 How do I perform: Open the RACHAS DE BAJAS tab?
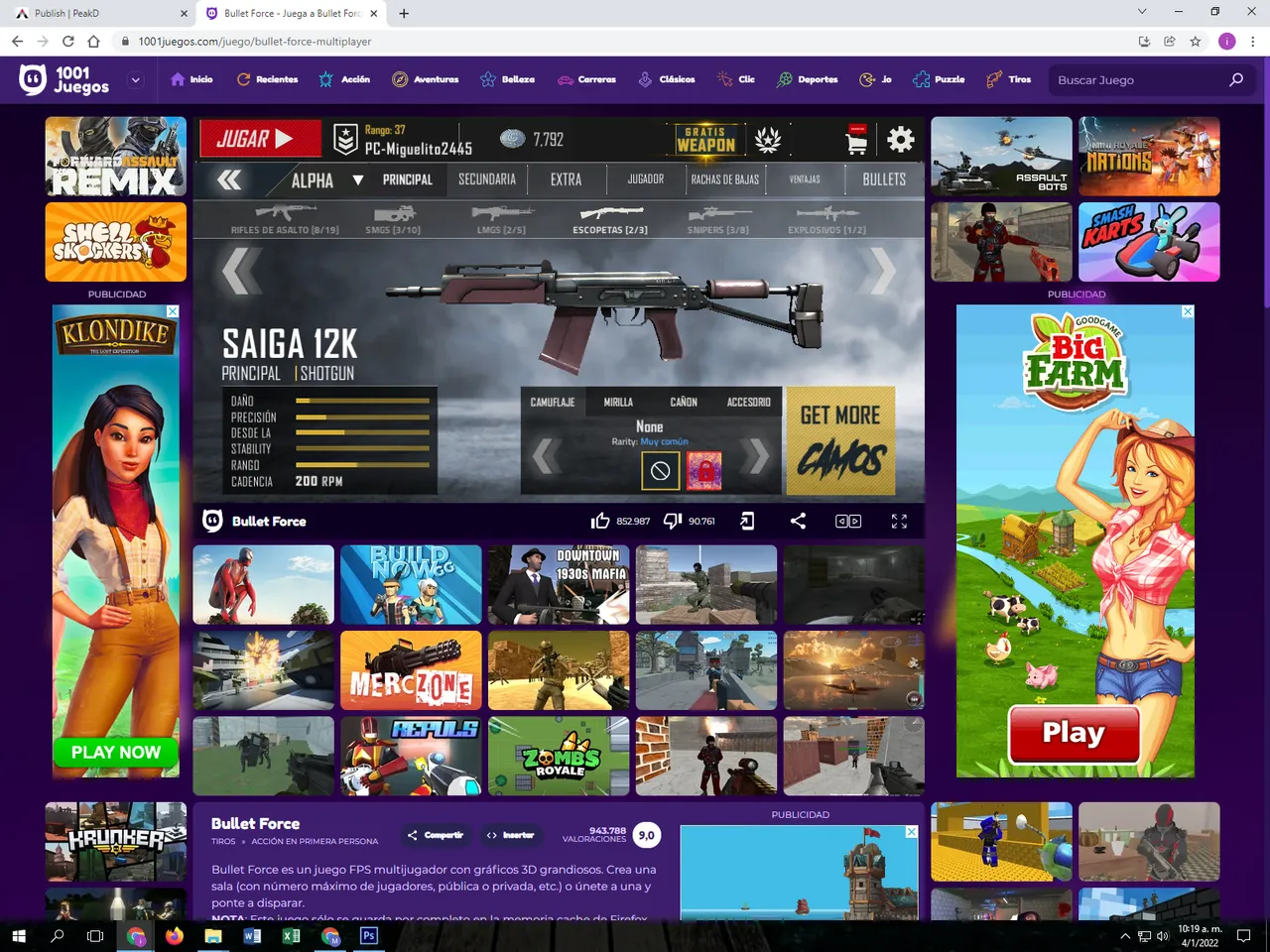[725, 179]
